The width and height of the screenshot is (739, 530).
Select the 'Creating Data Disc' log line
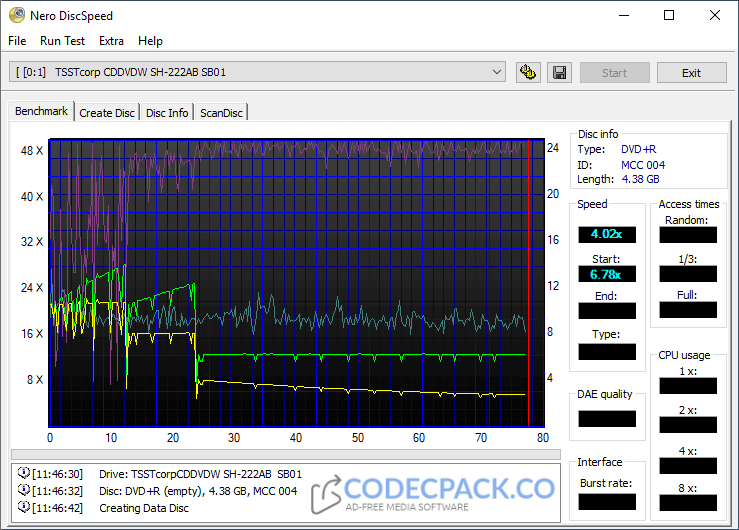pyautogui.click(x=144, y=508)
